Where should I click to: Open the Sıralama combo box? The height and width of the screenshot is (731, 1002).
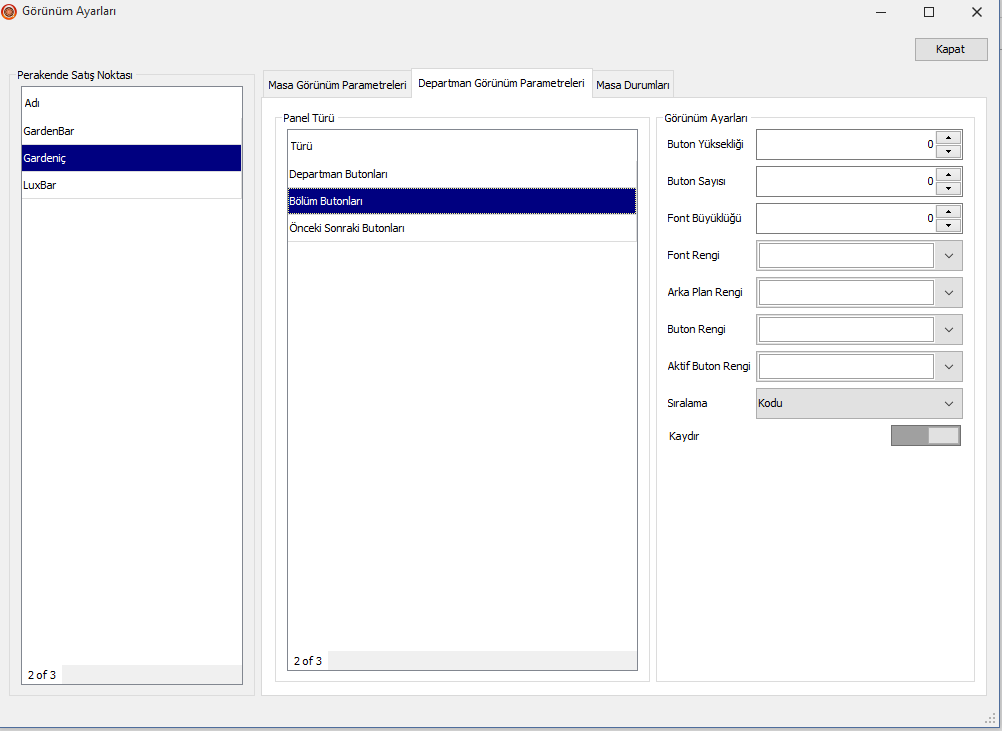(859, 403)
